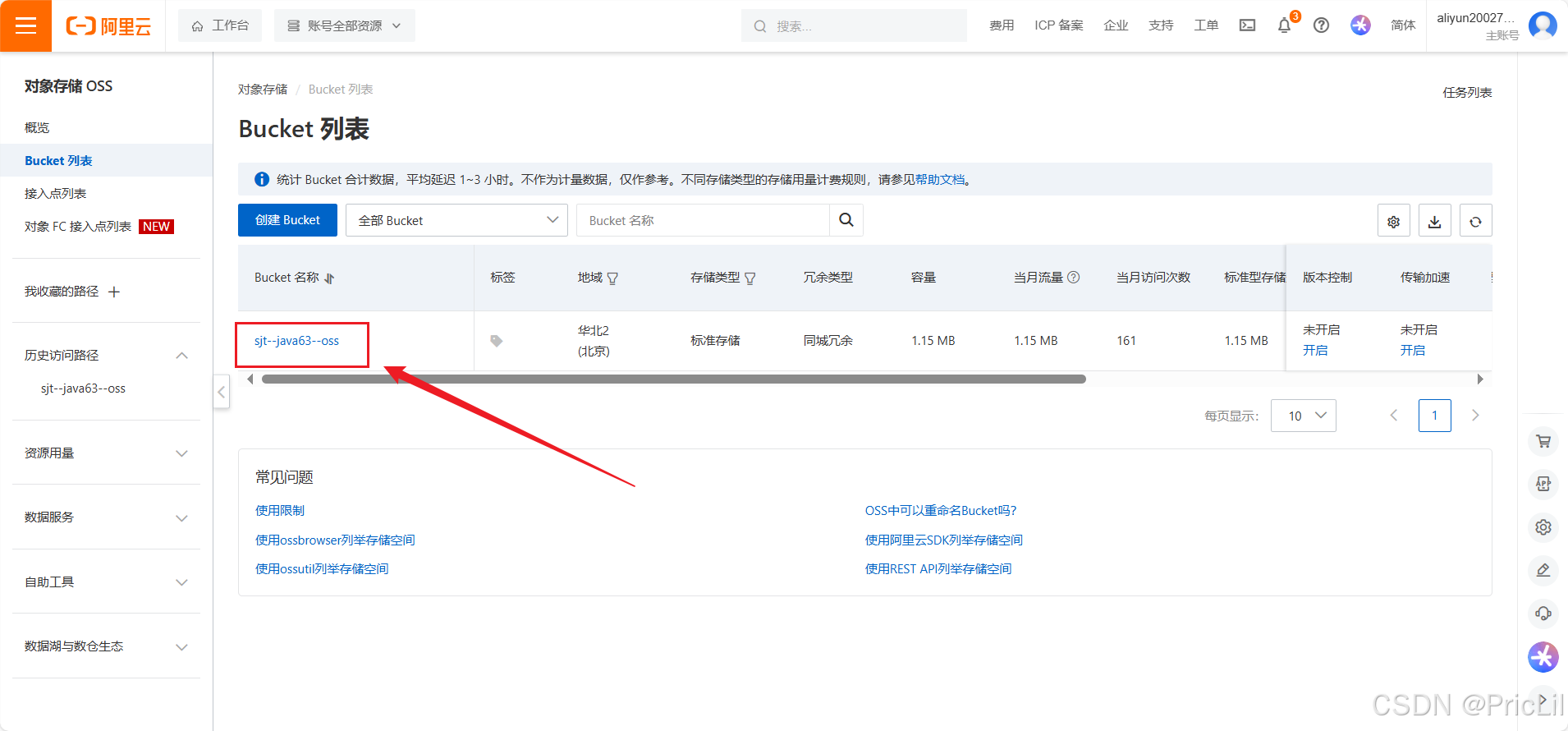Screen dimensions: 1568x731
Task: Expand 自助工具 section
Action: point(182,582)
